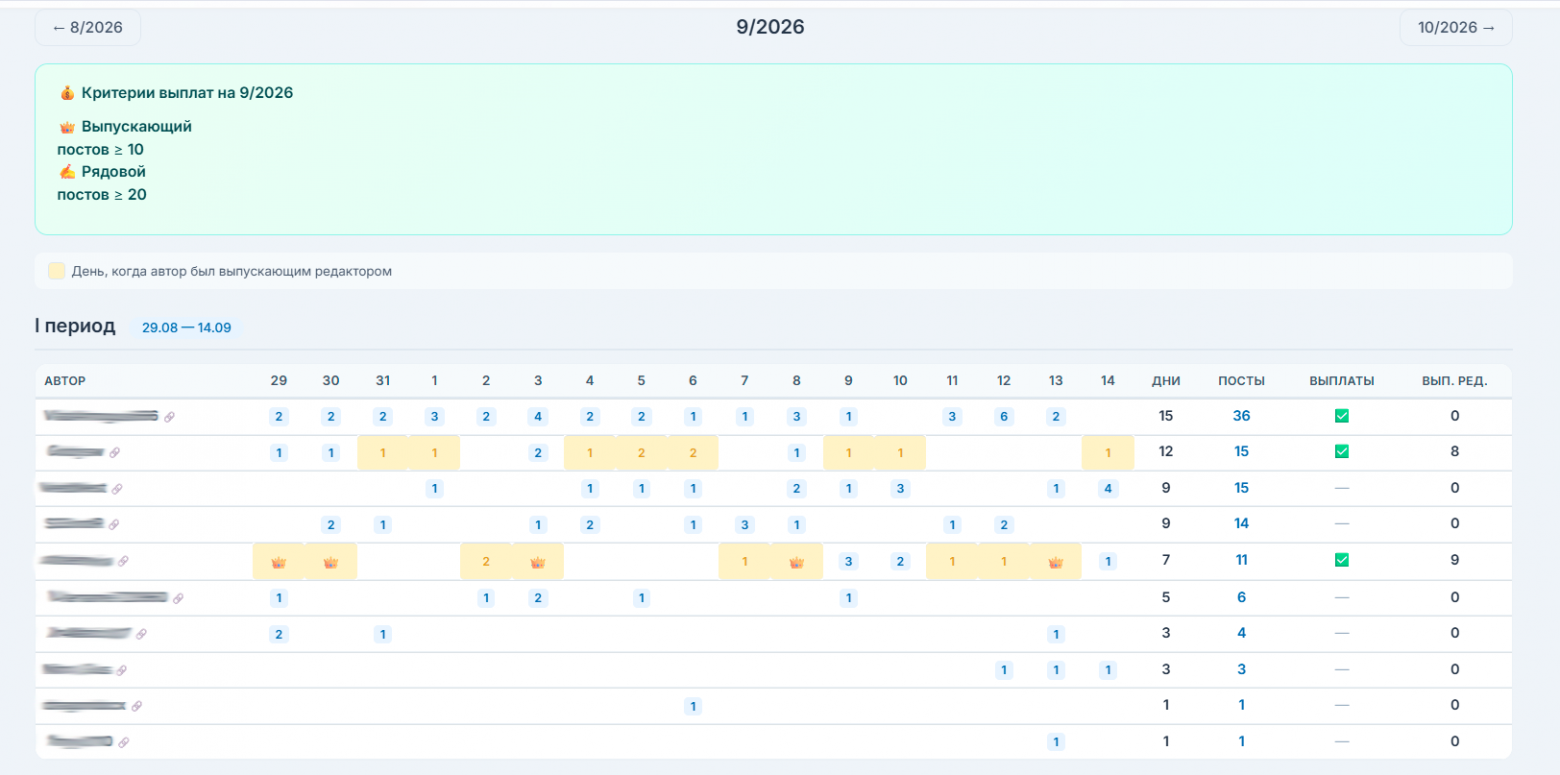Image resolution: width=1560 pixels, height=775 pixels.
Task: Open link icon in the 15-posts, 9-days row
Action: click(117, 489)
